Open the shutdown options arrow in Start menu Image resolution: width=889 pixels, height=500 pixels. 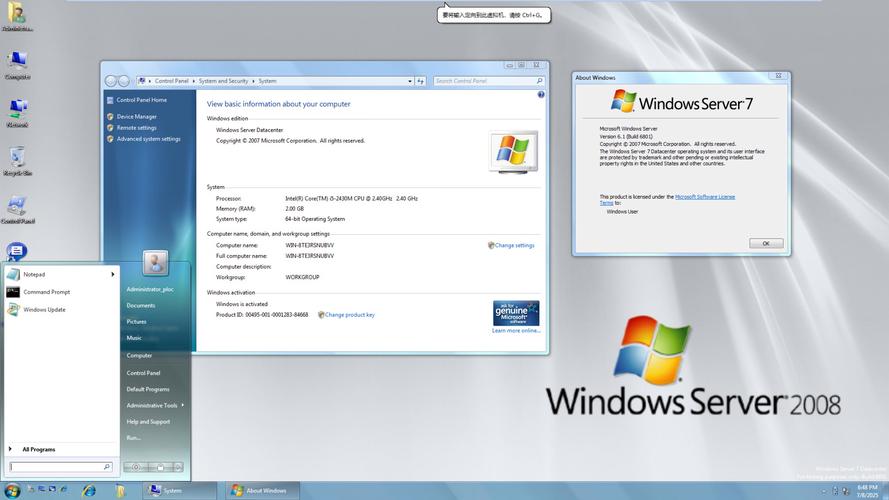click(178, 467)
